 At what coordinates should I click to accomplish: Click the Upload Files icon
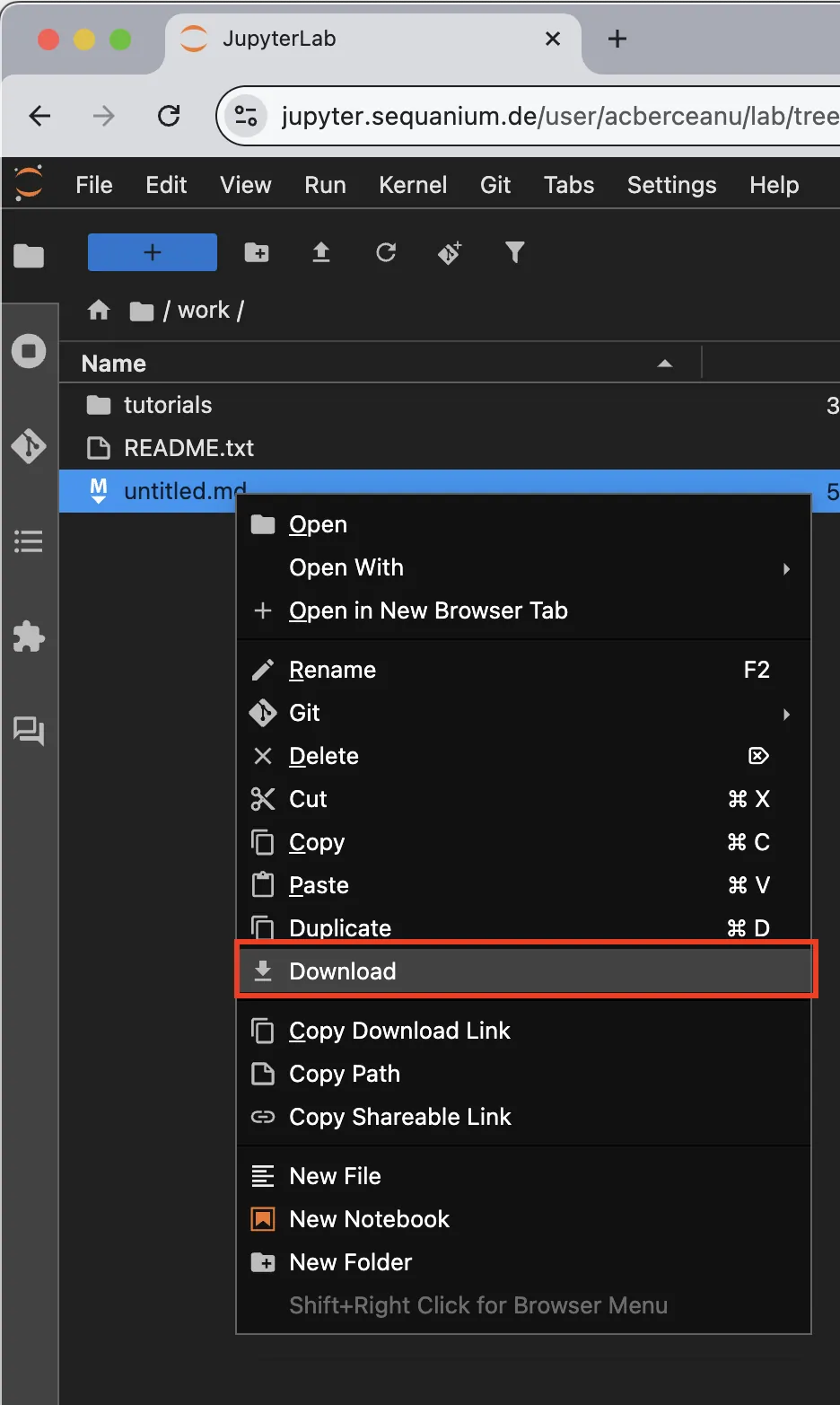[x=320, y=253]
